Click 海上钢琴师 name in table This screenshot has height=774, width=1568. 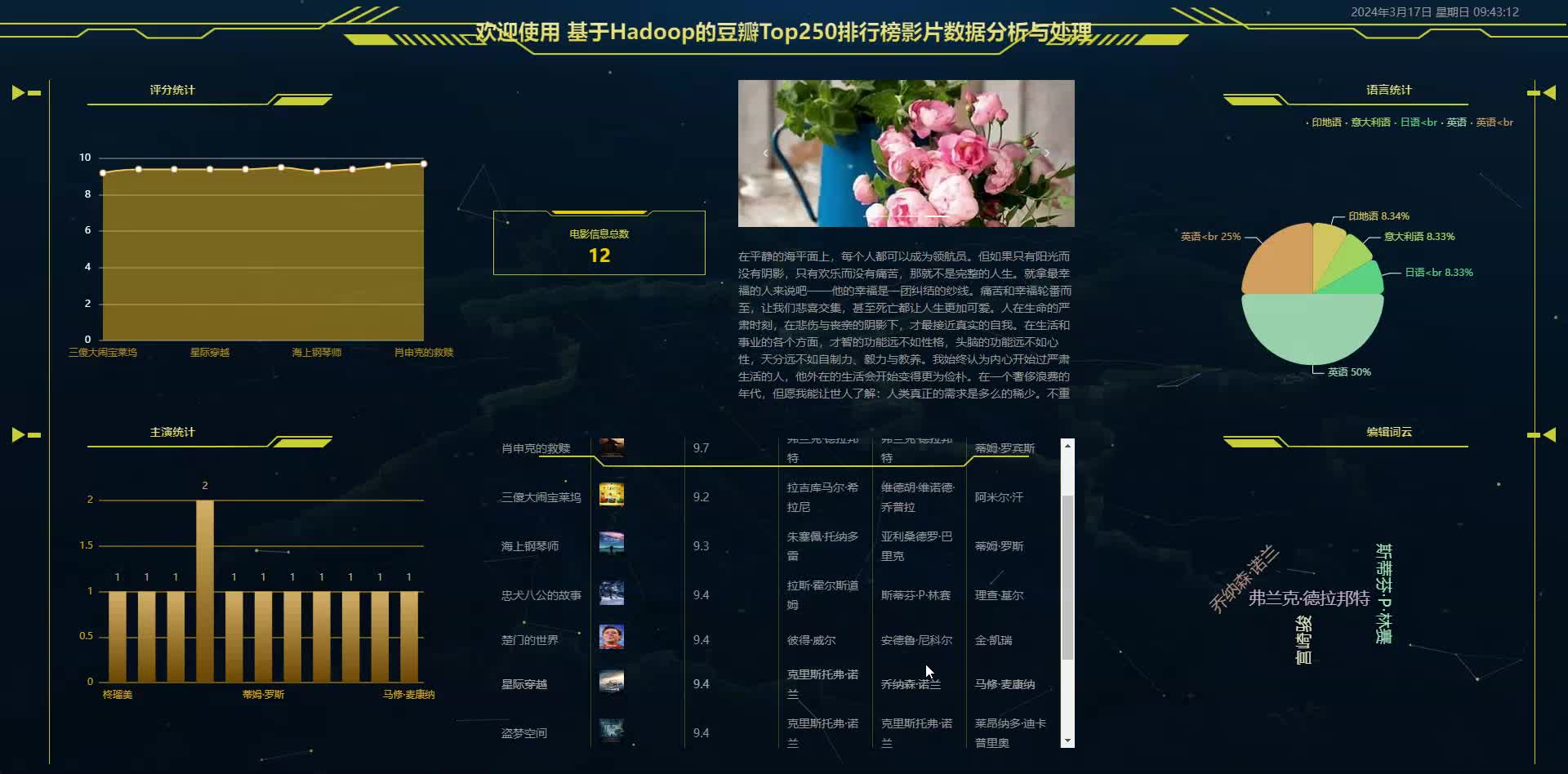click(x=530, y=546)
